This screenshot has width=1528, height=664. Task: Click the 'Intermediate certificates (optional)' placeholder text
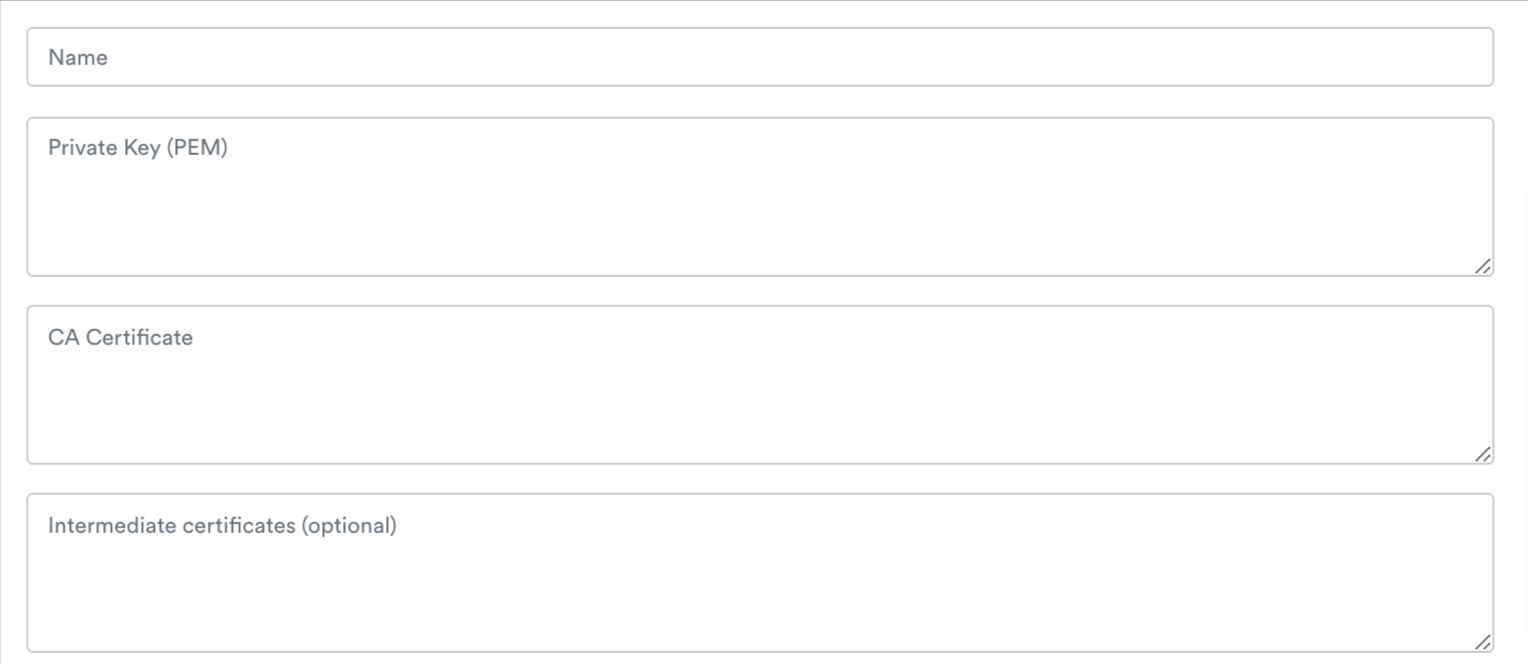[222, 526]
